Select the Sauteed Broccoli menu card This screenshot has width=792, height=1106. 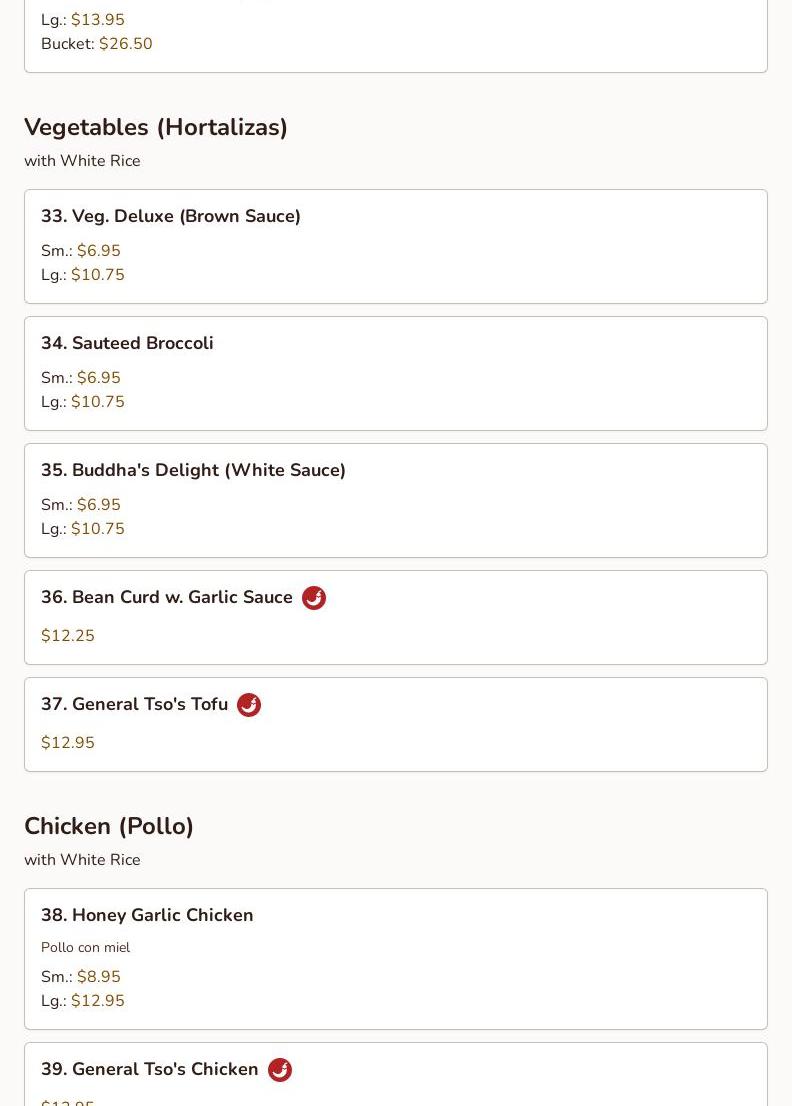coord(396,373)
